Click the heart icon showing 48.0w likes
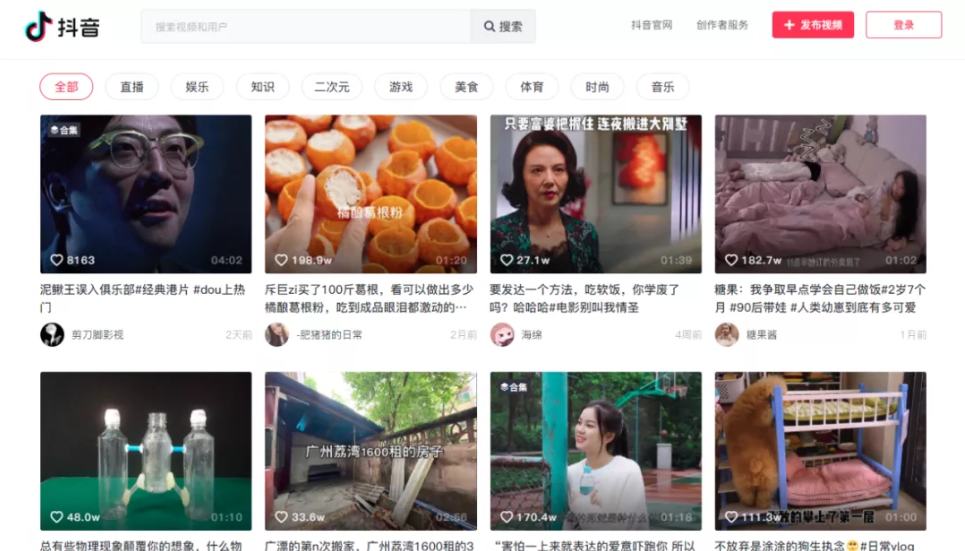This screenshot has width=965, height=551. pos(57,517)
